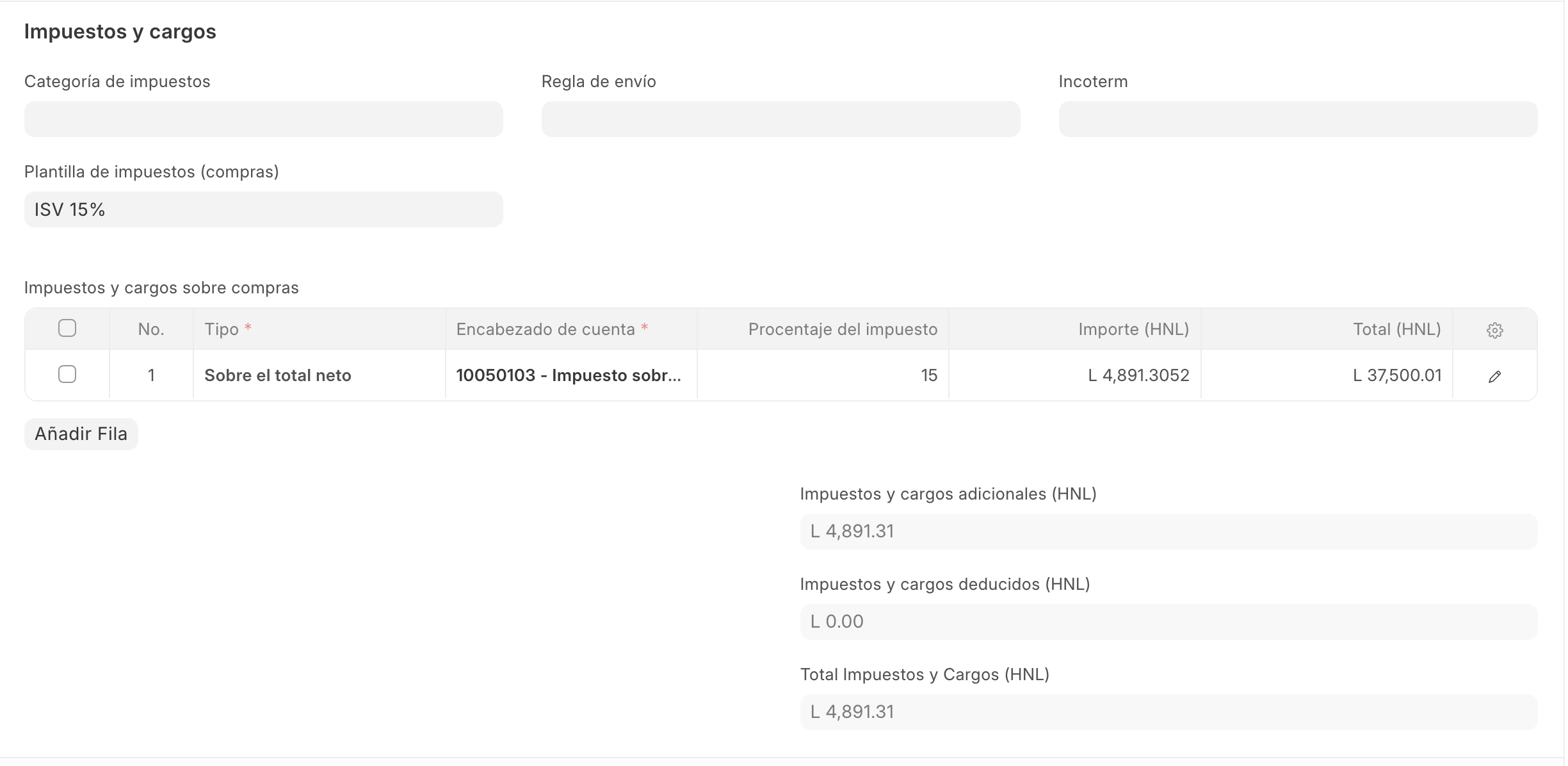Click Total cell L 37,500.01
Viewport: 1568px width, 766px height.
tap(1326, 375)
